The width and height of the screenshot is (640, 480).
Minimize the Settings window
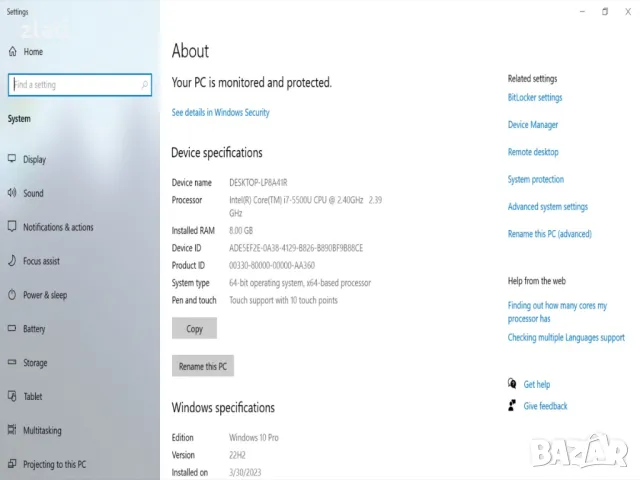(x=582, y=12)
